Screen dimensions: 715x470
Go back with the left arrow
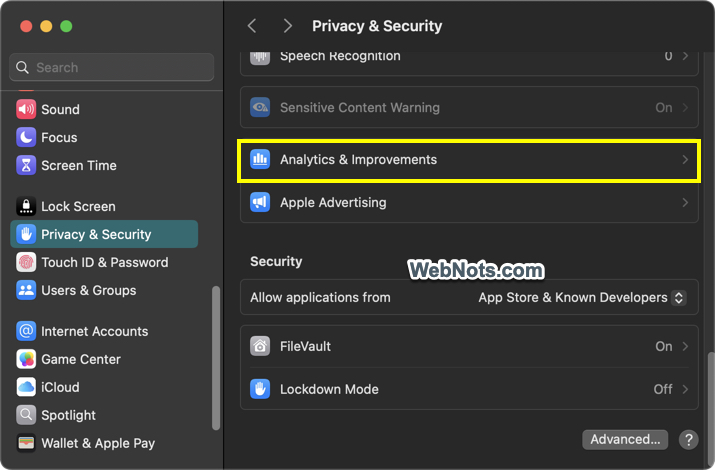pos(252,26)
